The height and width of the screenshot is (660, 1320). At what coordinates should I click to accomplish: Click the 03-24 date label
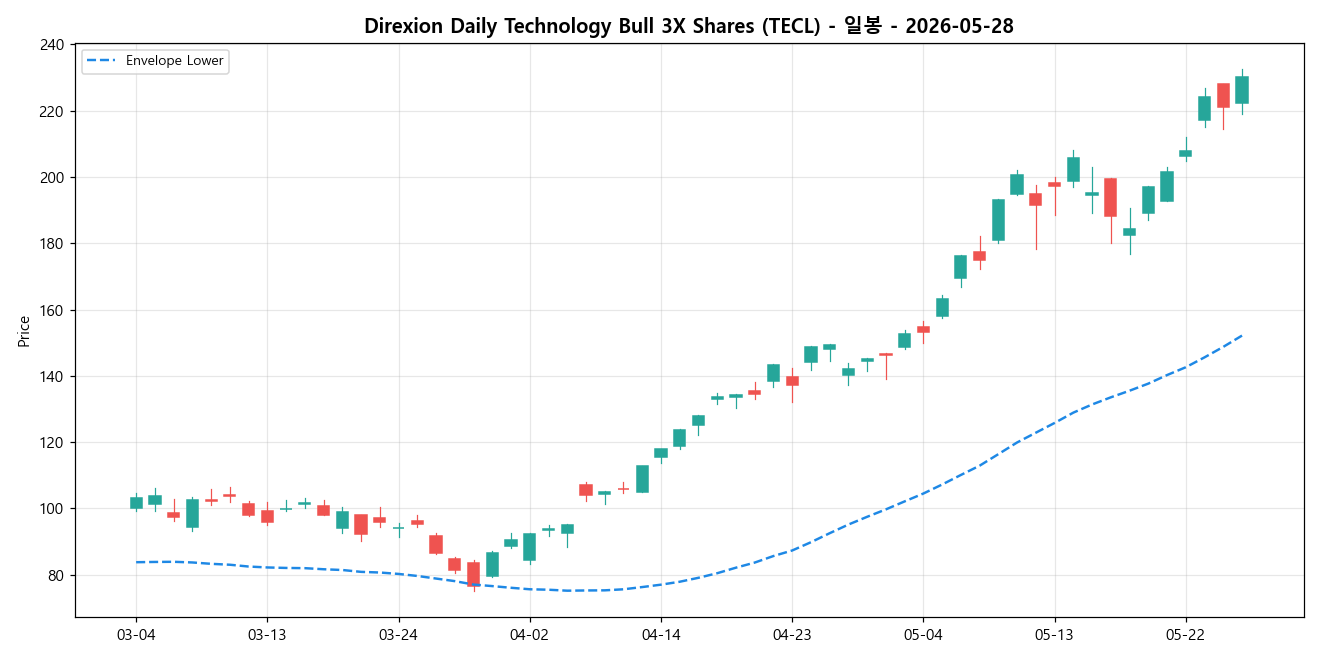click(398, 634)
